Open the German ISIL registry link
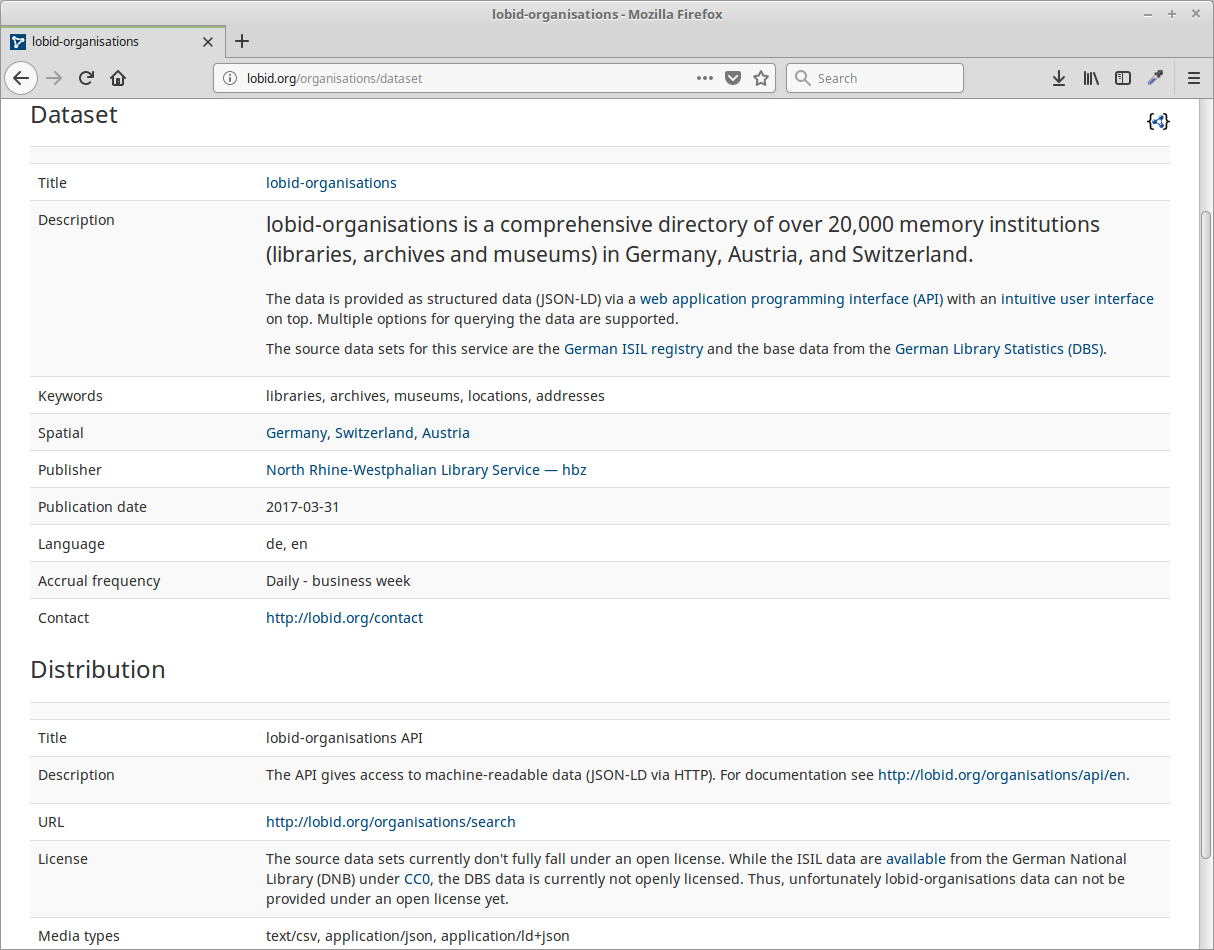Viewport: 1214px width, 950px height. click(633, 349)
